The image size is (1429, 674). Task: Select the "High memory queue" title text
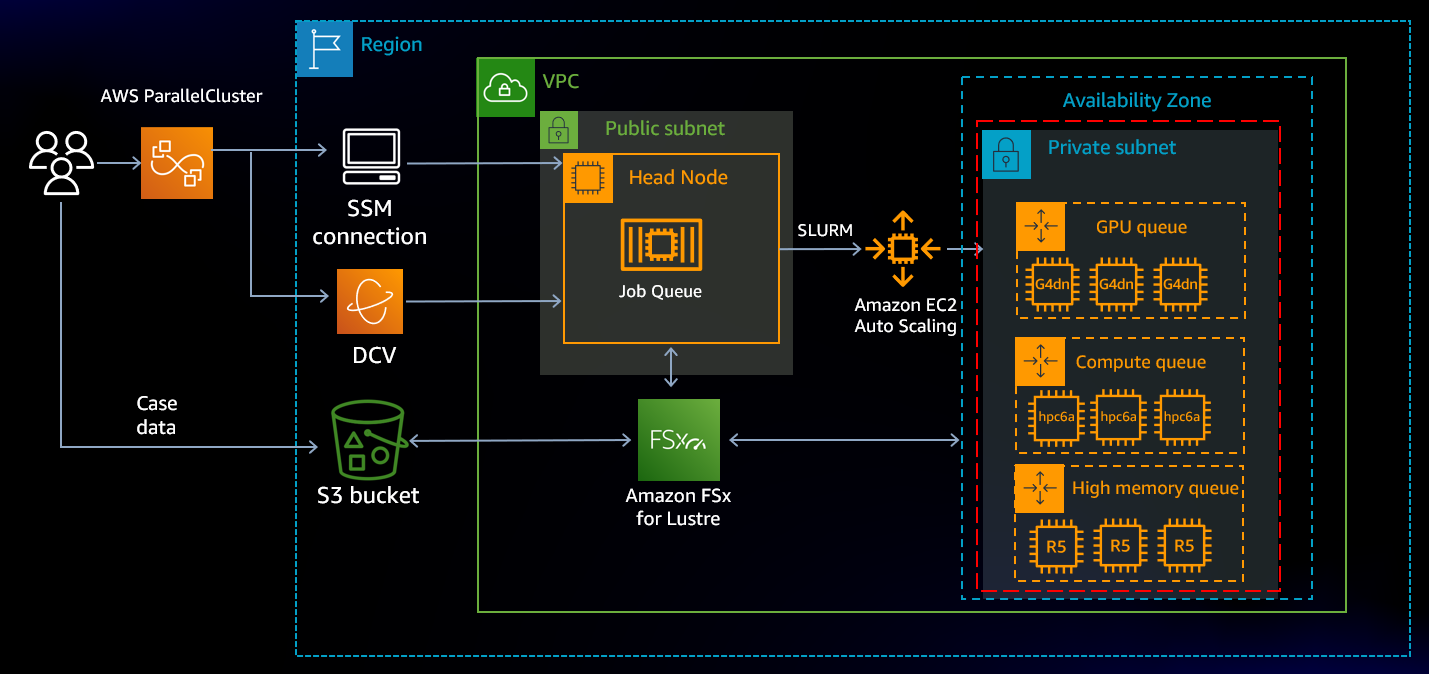pos(1155,489)
